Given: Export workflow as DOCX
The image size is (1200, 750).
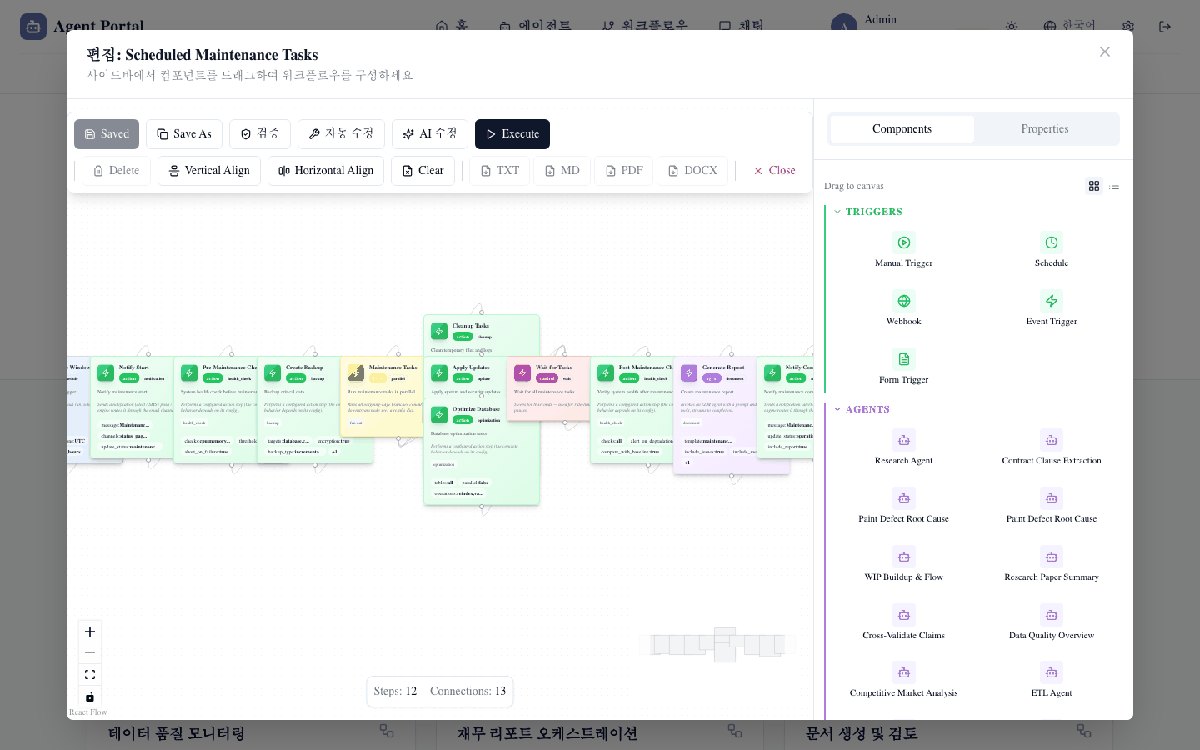Looking at the screenshot, I should pyautogui.click(x=693, y=171).
